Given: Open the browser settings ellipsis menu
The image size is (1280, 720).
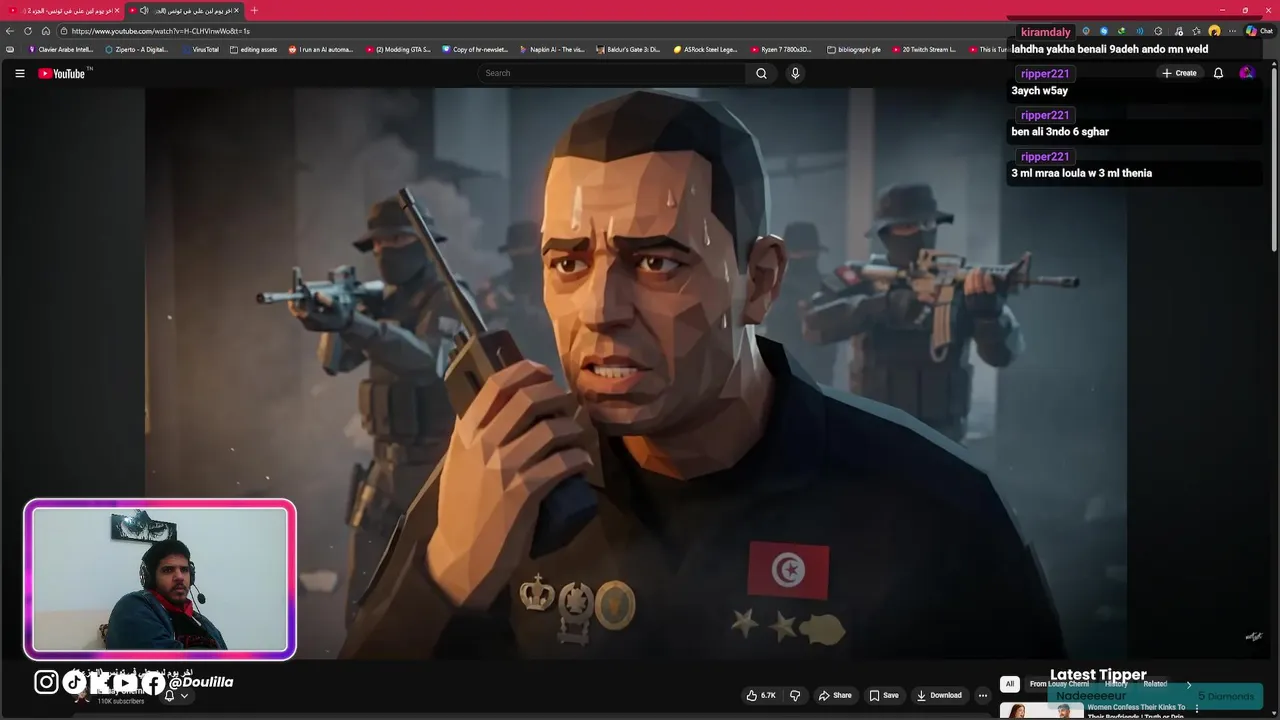Looking at the screenshot, I should (x=1232, y=31).
